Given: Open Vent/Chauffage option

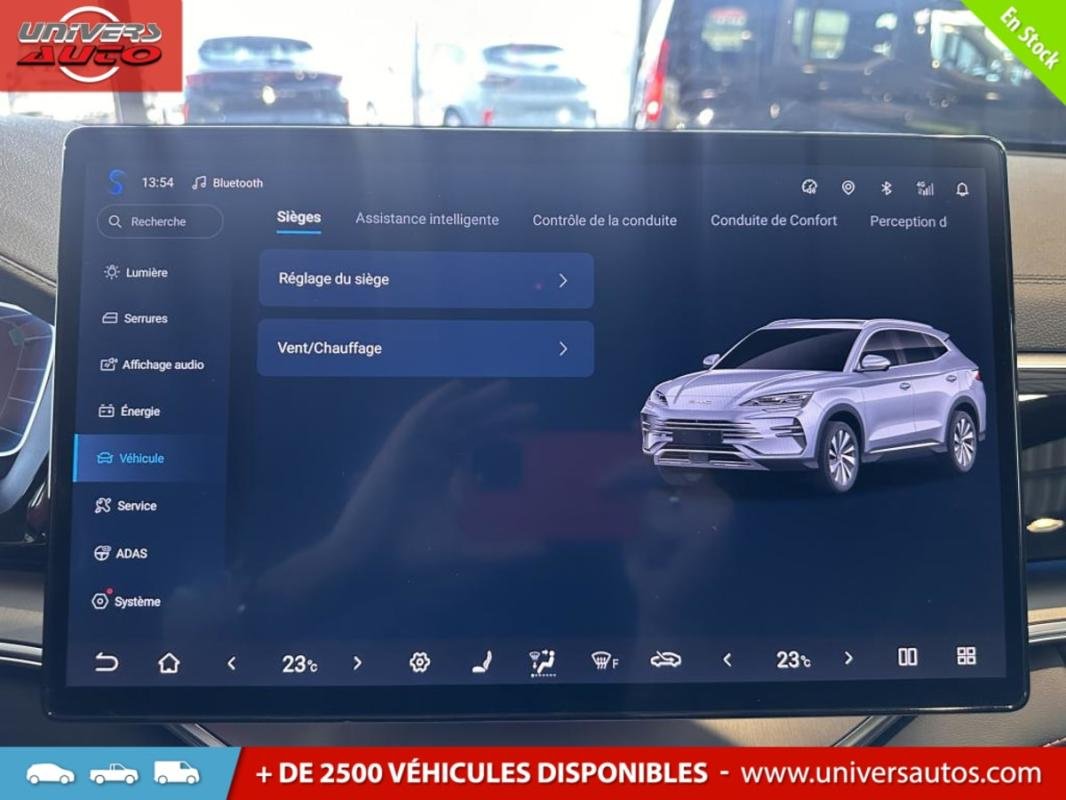Looking at the screenshot, I should (426, 349).
